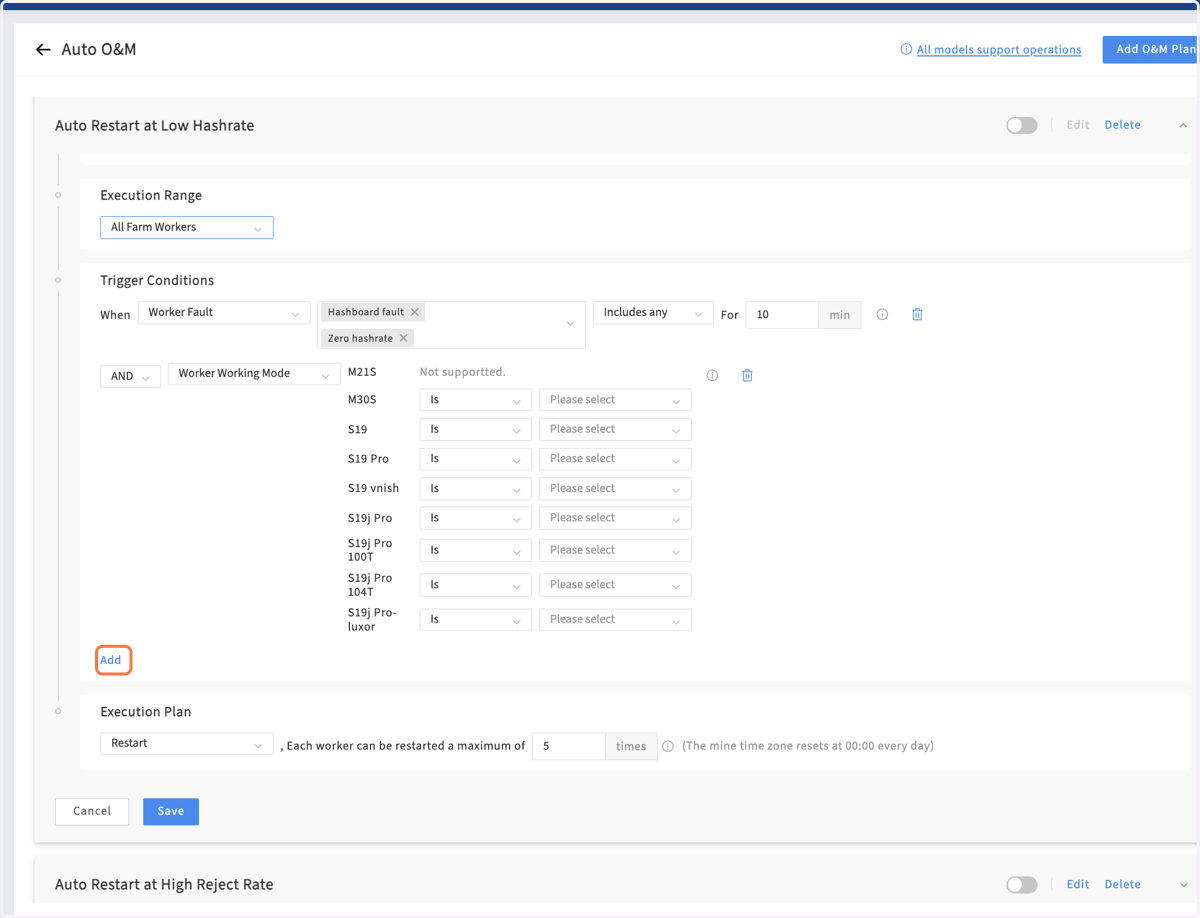Delete the Auto Restart at High Reject Rate plan
This screenshot has height=918, width=1200.
[1122, 884]
